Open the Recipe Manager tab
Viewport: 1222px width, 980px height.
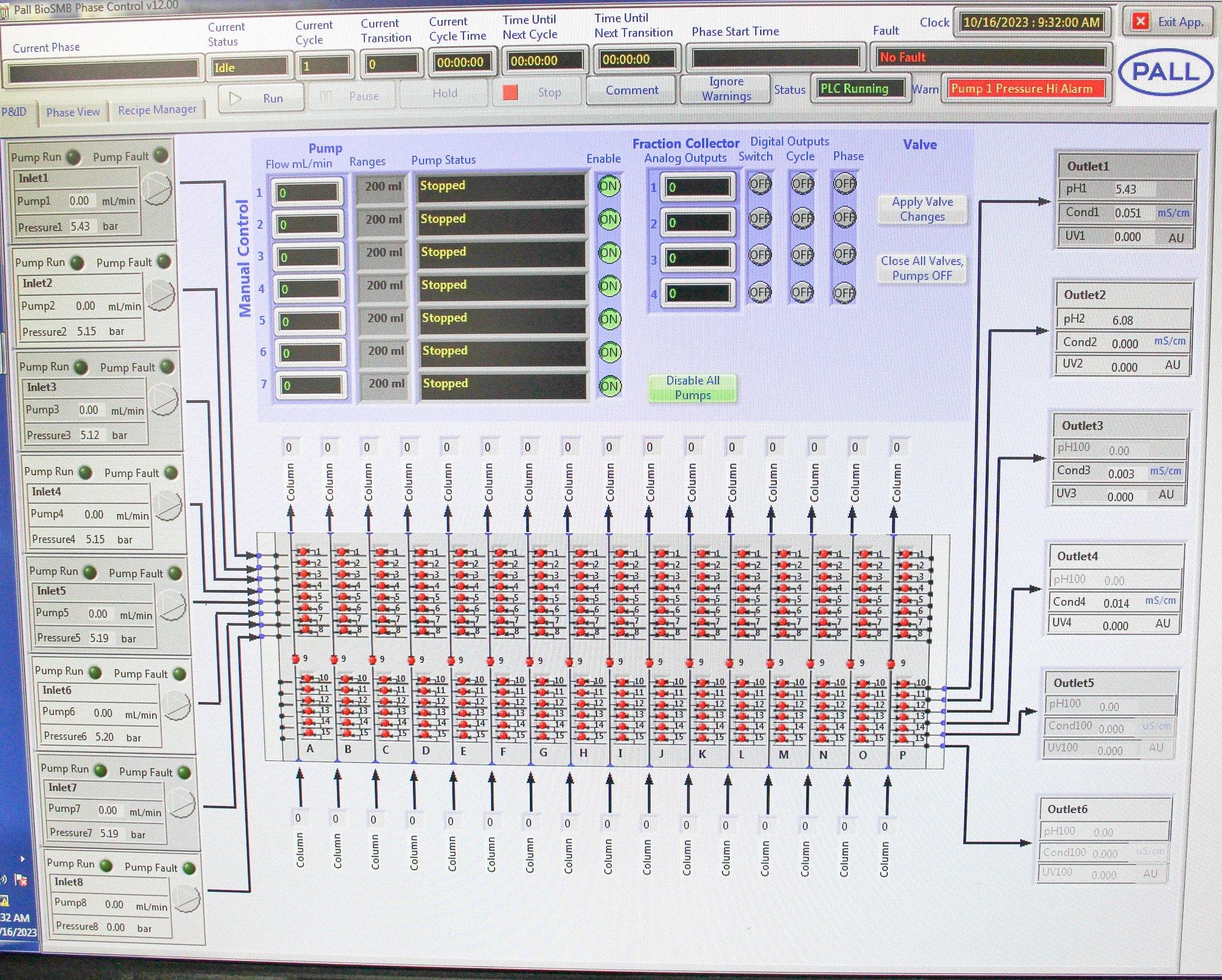(x=157, y=110)
